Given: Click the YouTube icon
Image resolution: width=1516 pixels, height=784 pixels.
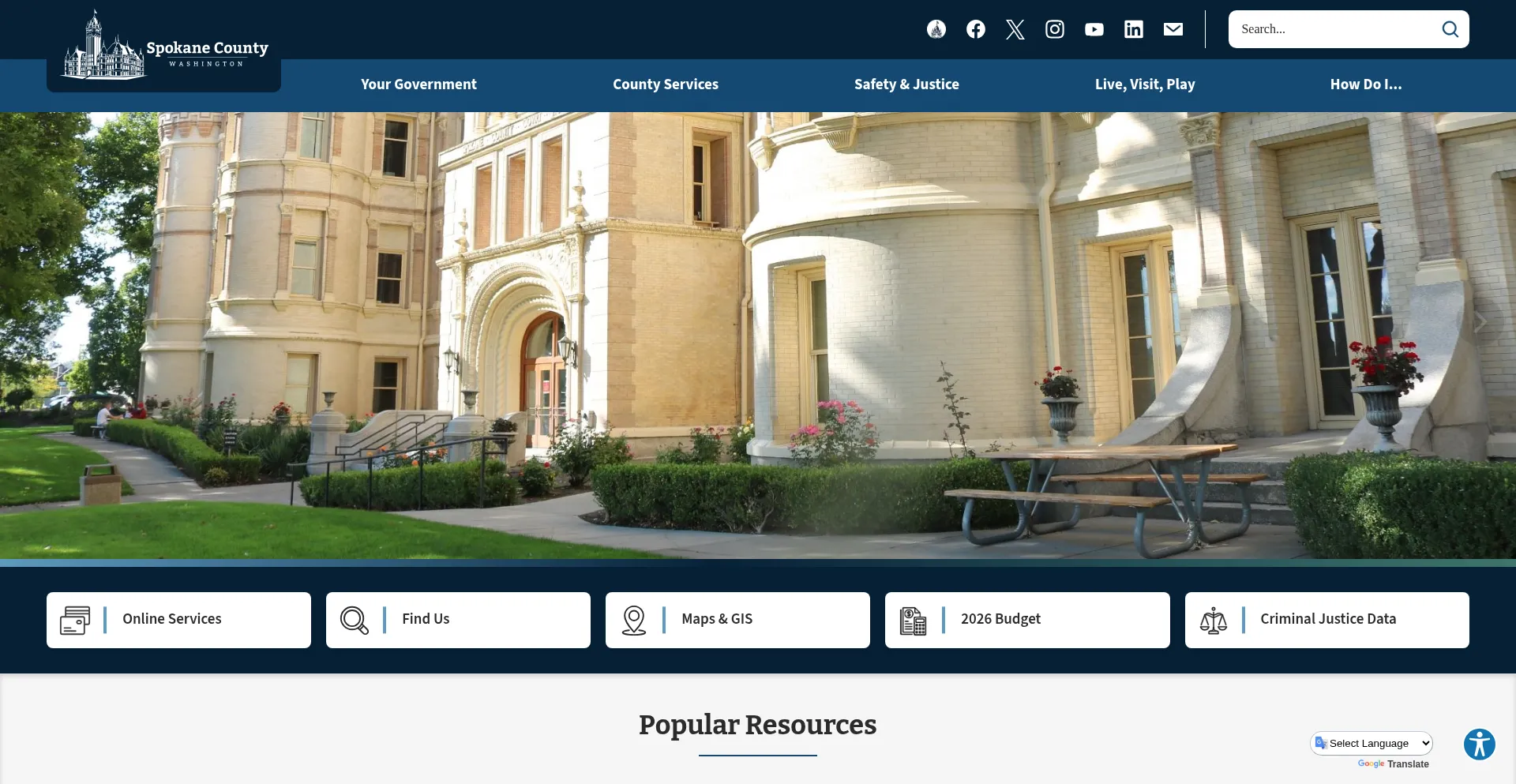Looking at the screenshot, I should pos(1094,29).
